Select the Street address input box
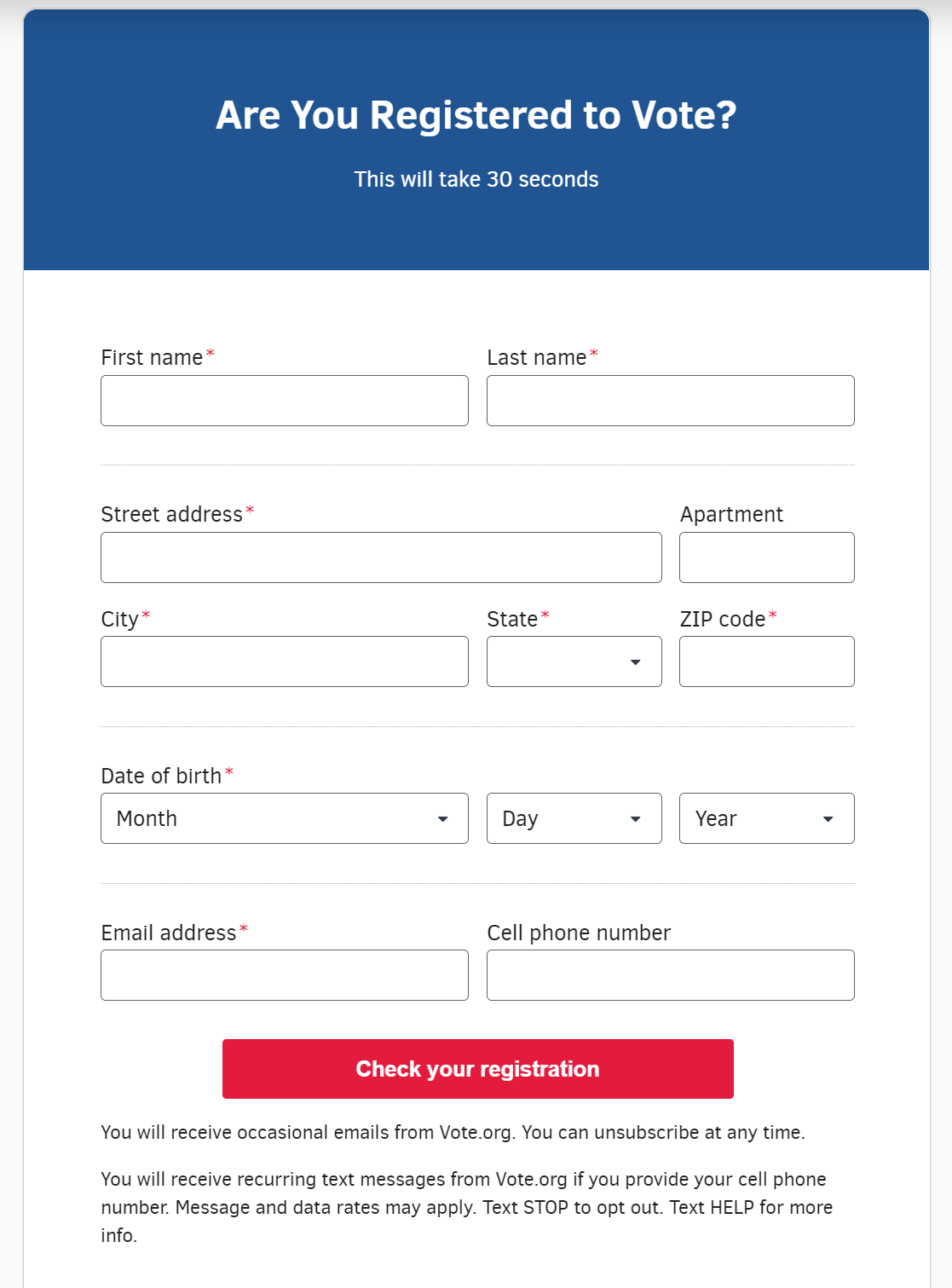Viewport: 952px width, 1288px height. click(x=381, y=557)
